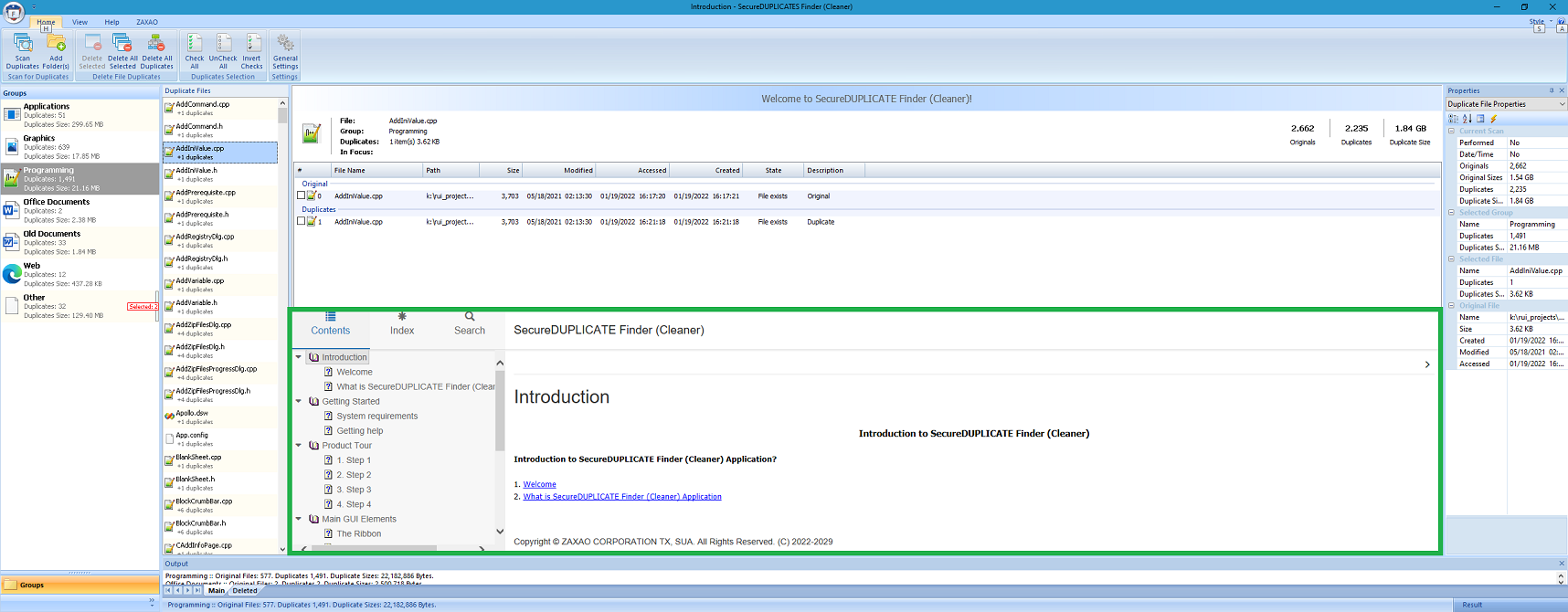Image resolution: width=1568 pixels, height=612 pixels.
Task: Collapse the Original File property section
Action: [1452, 306]
